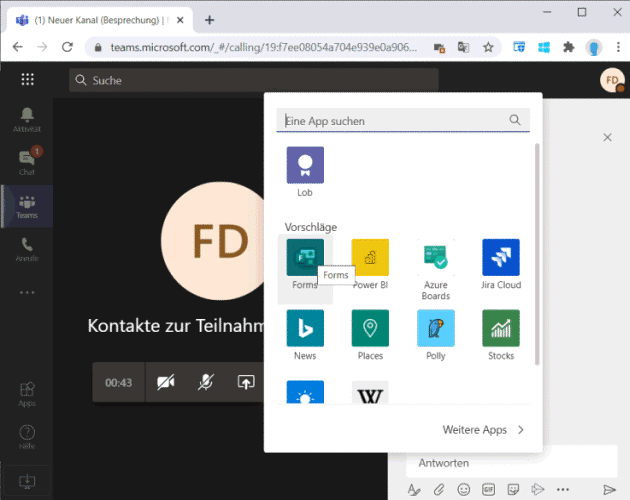Open the Places app

coord(370,328)
